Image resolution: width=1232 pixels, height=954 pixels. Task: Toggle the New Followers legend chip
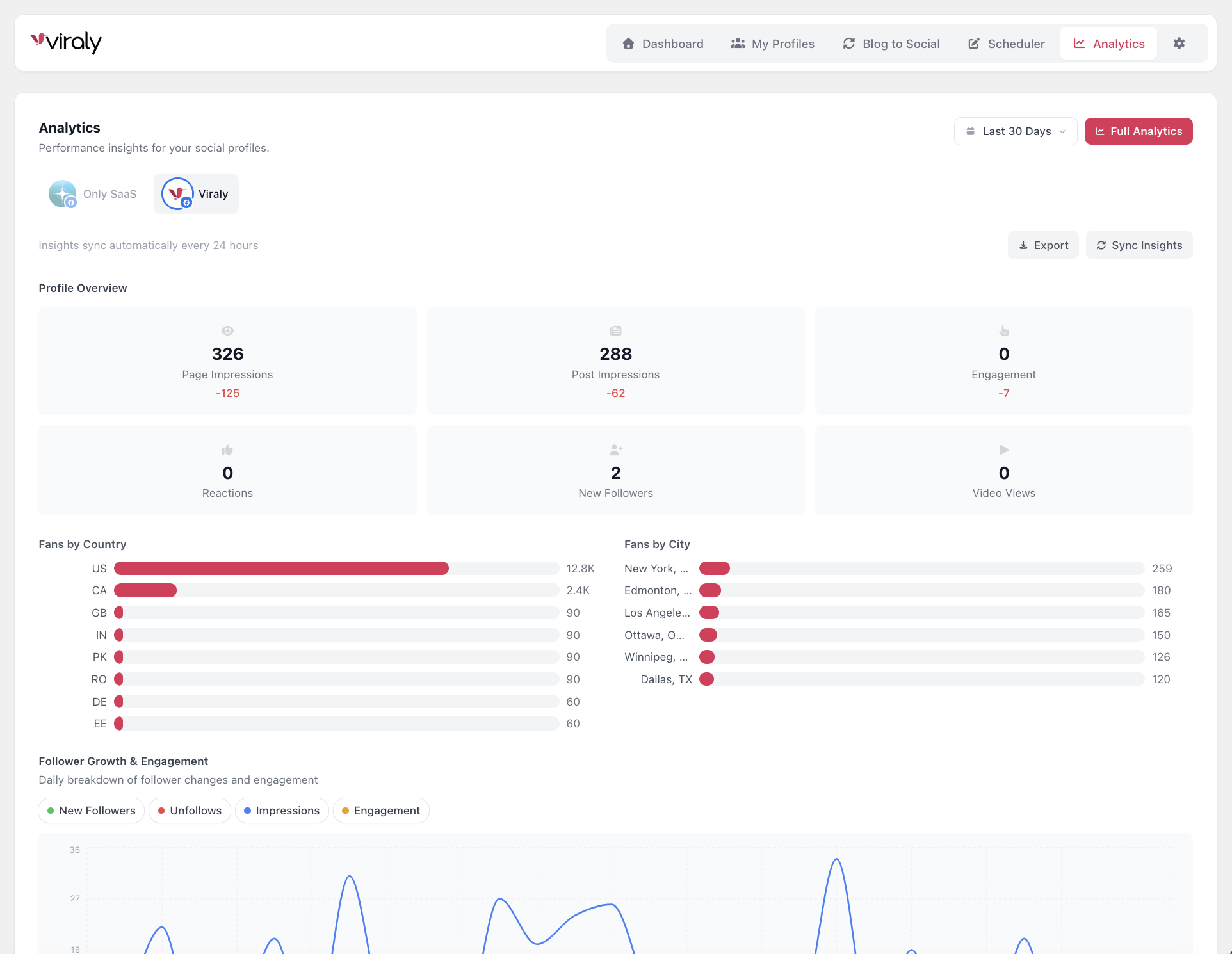(x=90, y=811)
